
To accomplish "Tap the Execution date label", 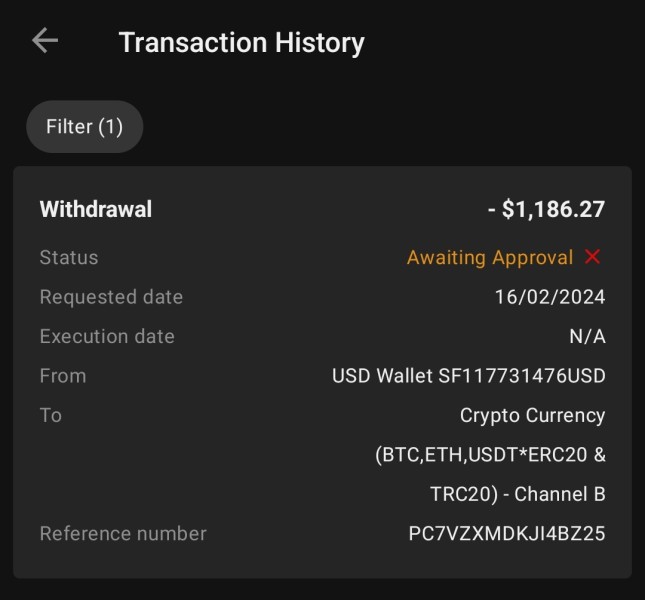I will (107, 336).
